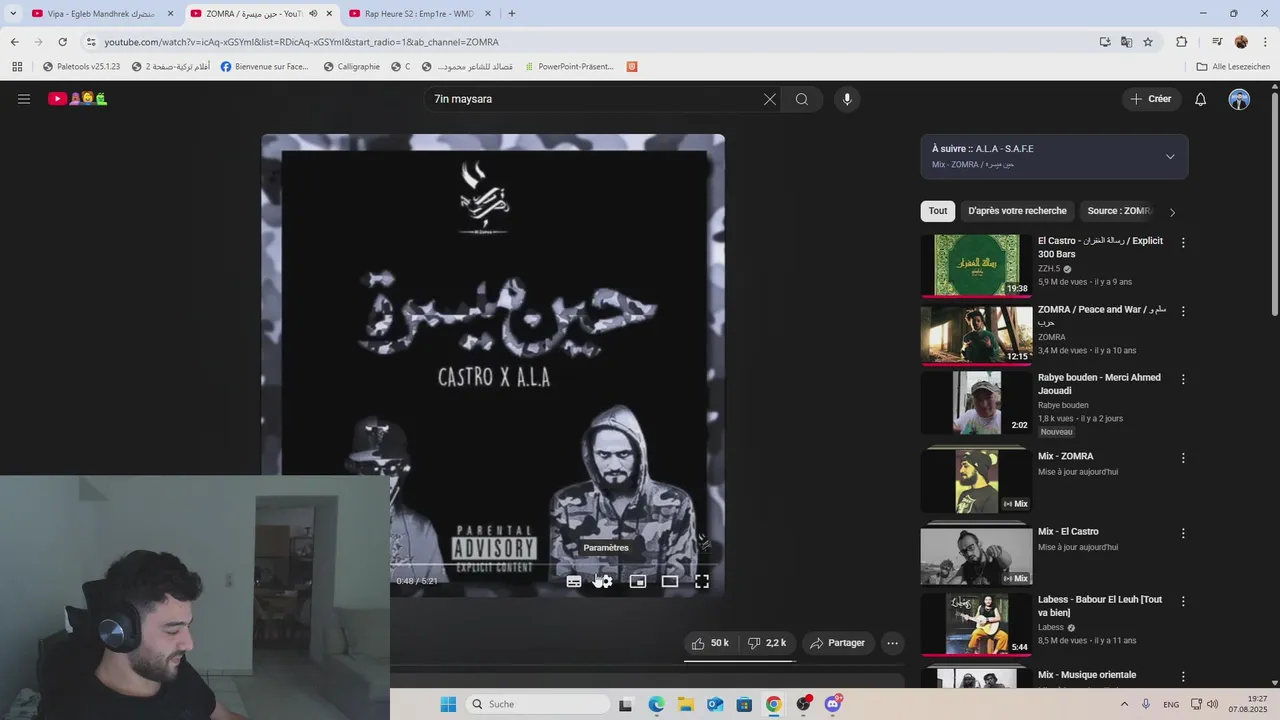Open the Bienvenue sur Face... bookmark

(x=265, y=67)
